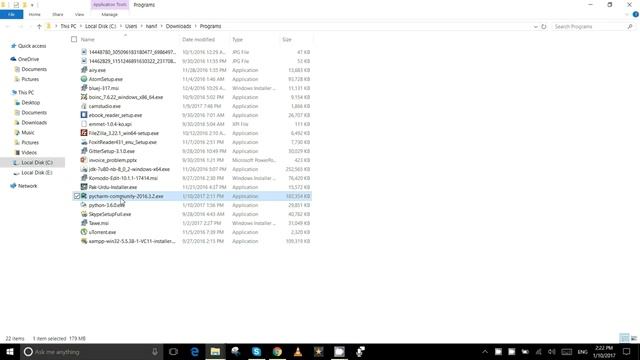Screen dimensions: 640x360
Task: Toggle the select-all checkbox in the header
Action: click(74, 39)
